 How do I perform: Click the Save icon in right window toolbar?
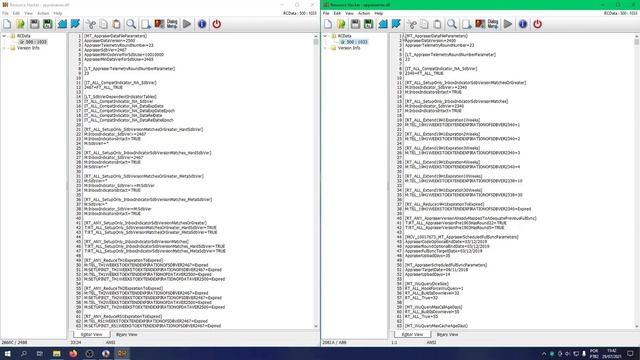click(x=356, y=24)
